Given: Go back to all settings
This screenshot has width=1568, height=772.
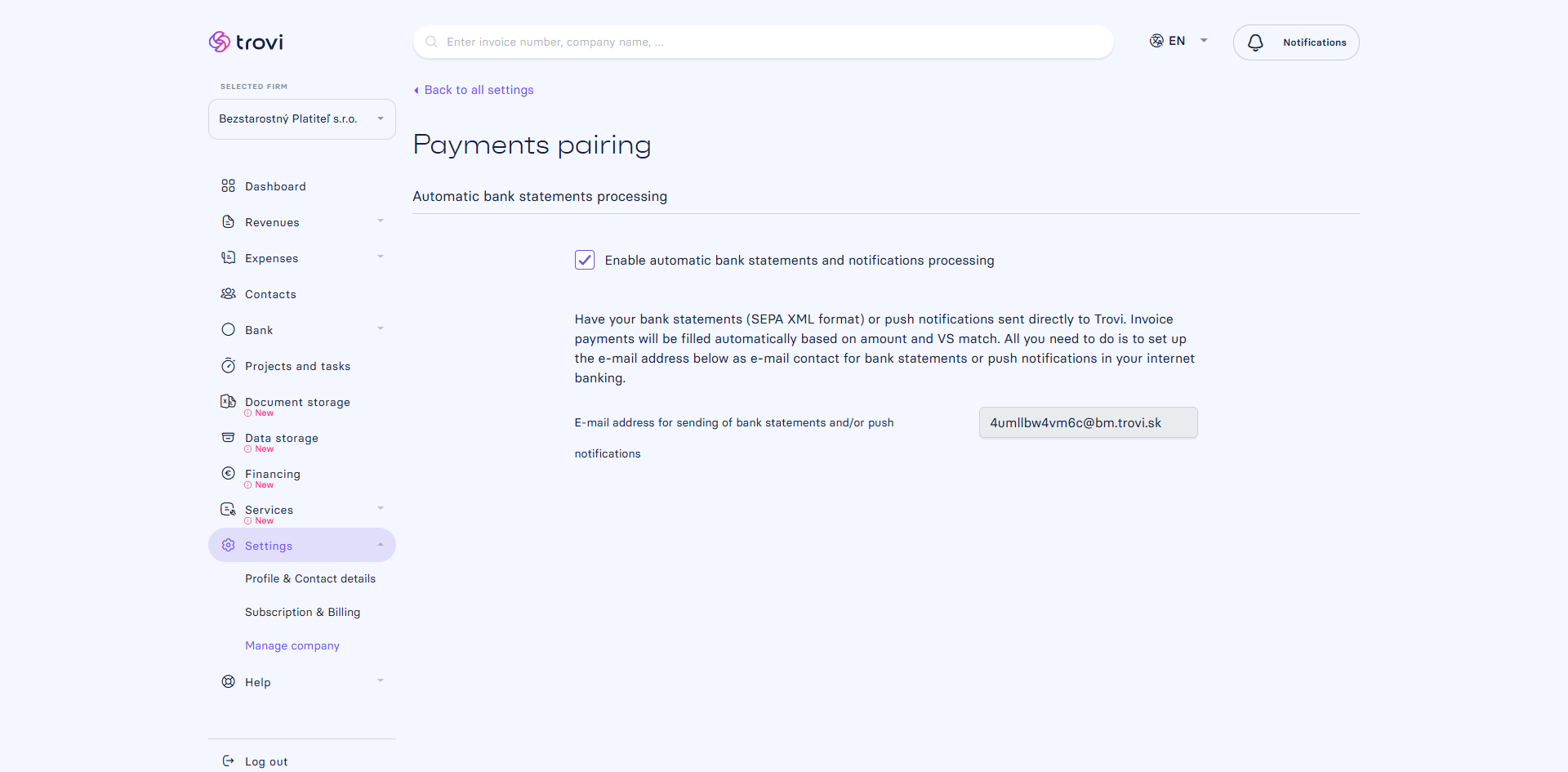Looking at the screenshot, I should click(479, 90).
